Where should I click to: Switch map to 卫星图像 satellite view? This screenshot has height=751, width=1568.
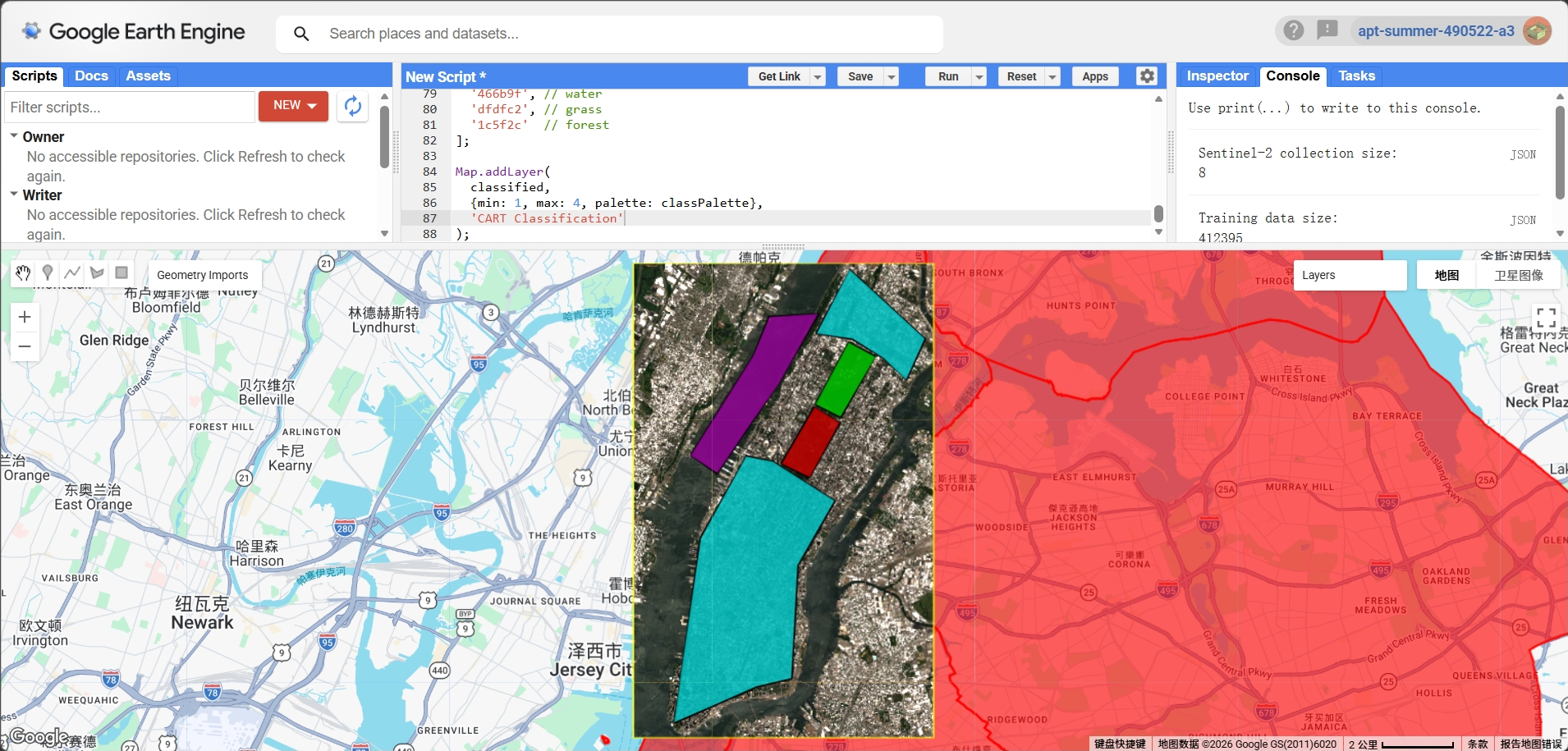tap(1519, 275)
